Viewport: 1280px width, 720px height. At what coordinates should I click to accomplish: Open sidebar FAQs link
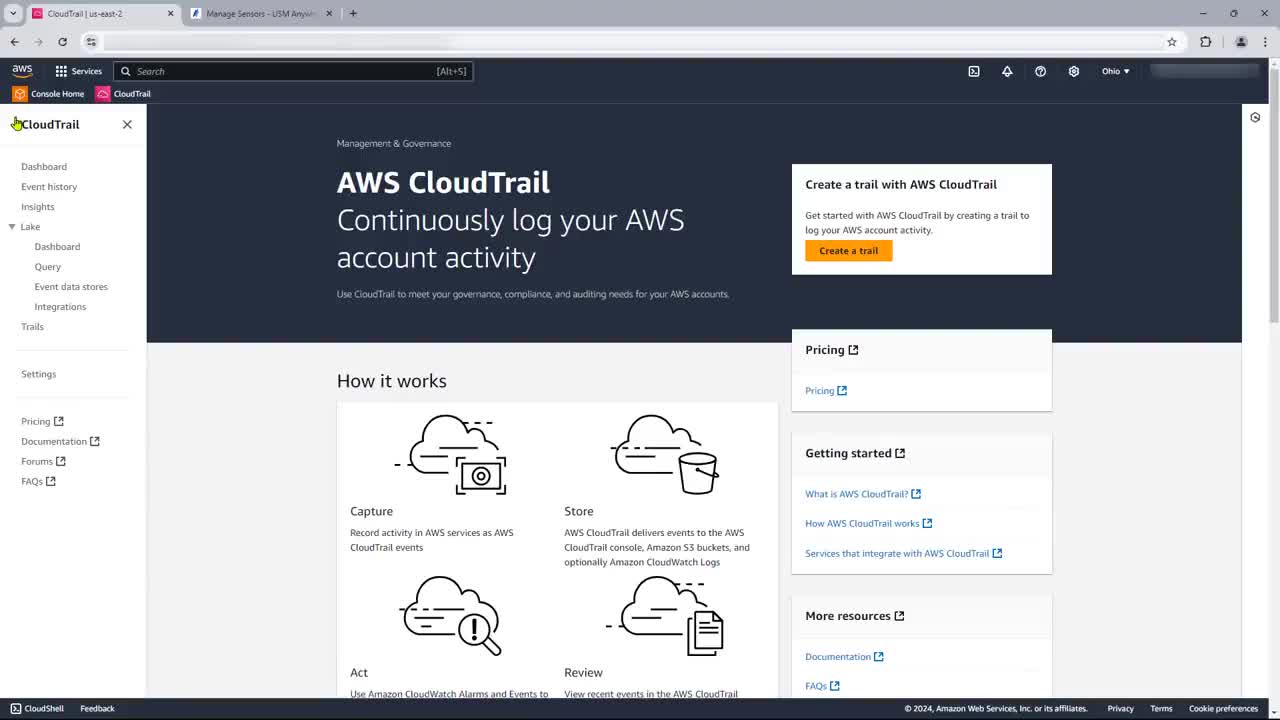tap(38, 481)
